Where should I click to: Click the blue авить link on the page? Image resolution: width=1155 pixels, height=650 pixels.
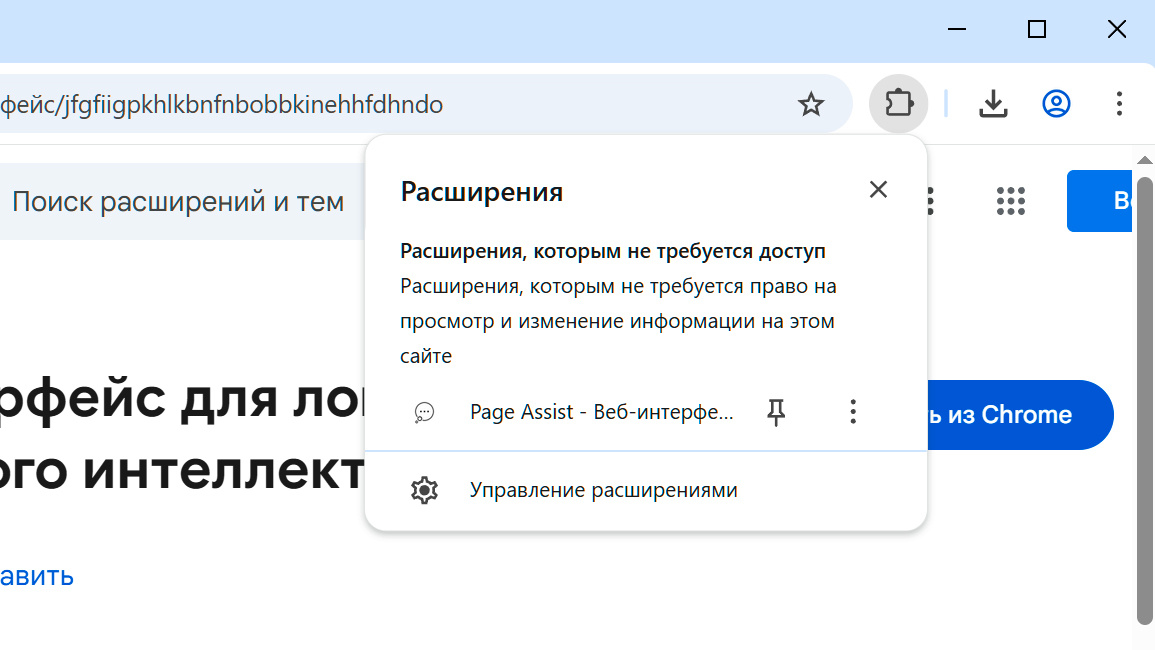click(37, 576)
